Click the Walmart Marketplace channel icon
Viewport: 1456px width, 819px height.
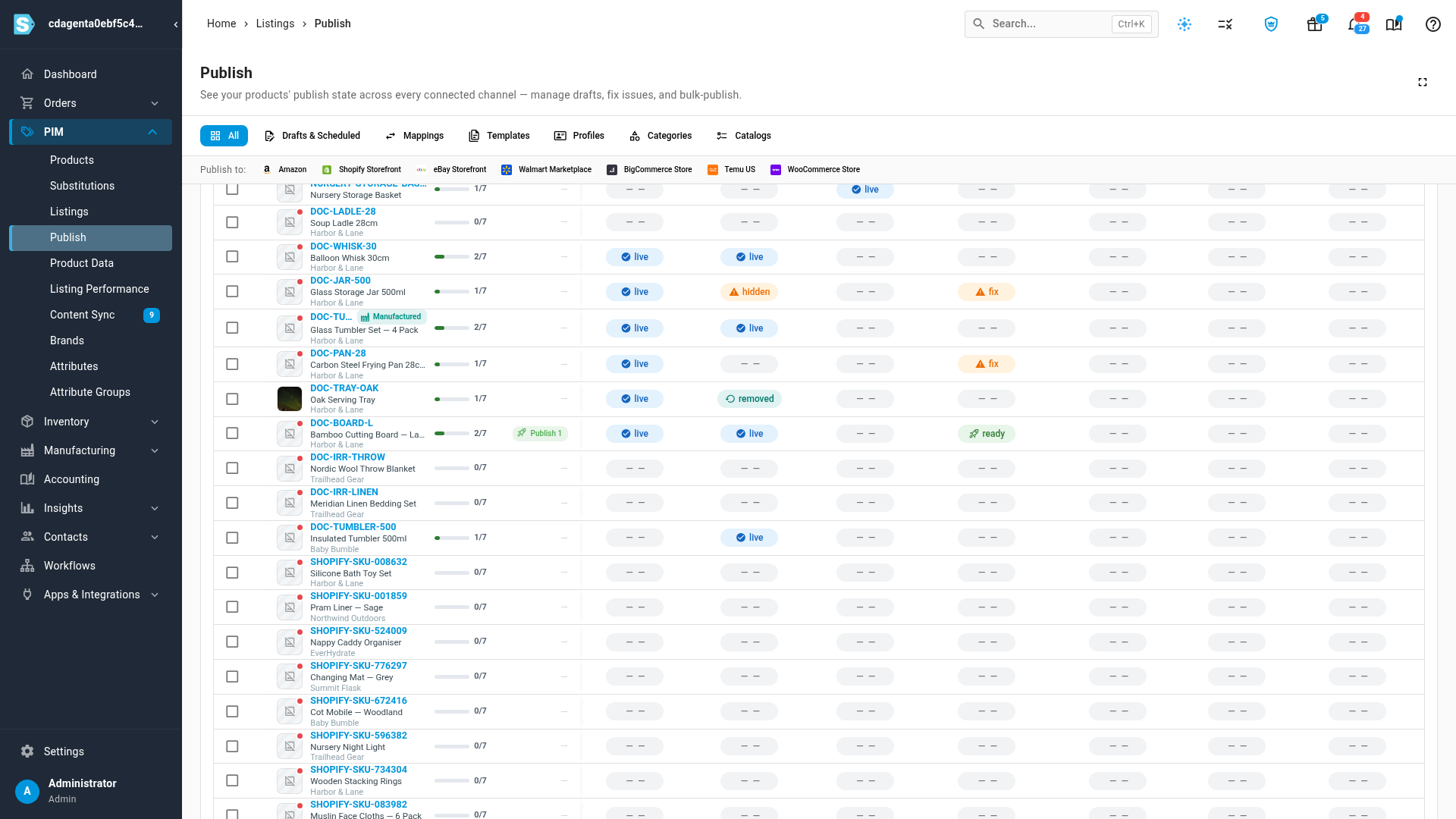click(x=507, y=170)
